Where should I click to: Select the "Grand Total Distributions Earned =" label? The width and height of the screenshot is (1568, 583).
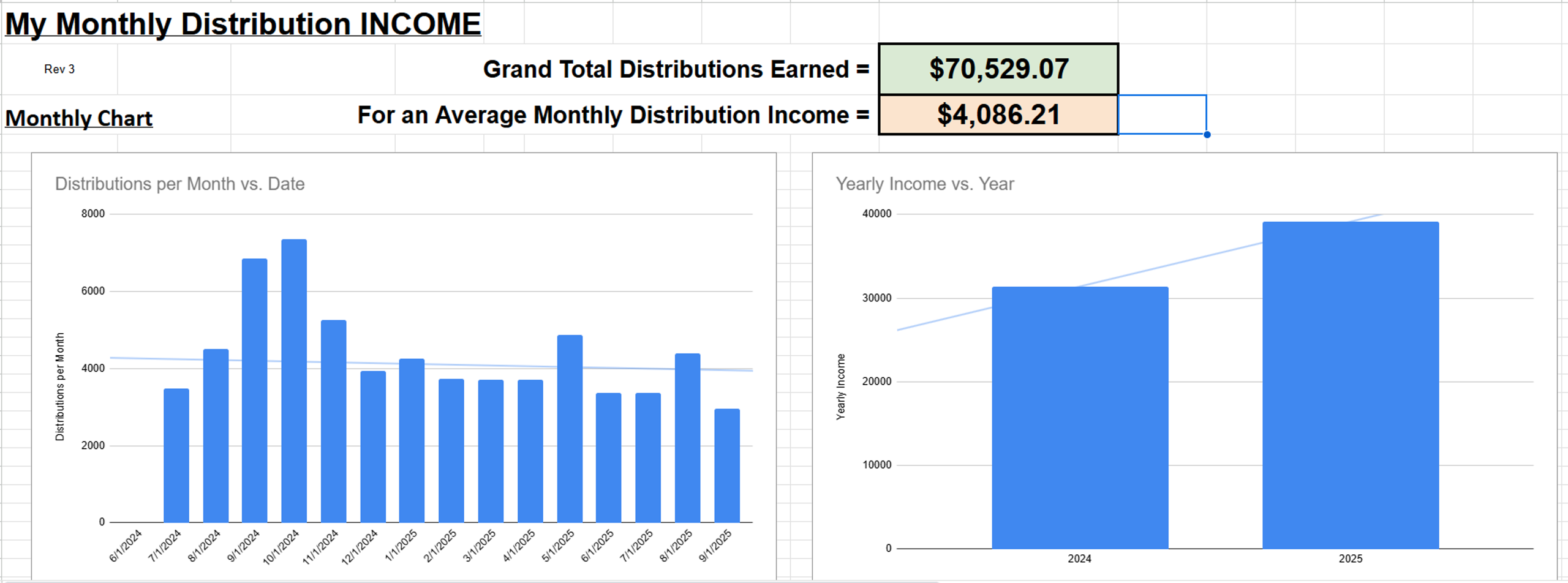[x=676, y=69]
